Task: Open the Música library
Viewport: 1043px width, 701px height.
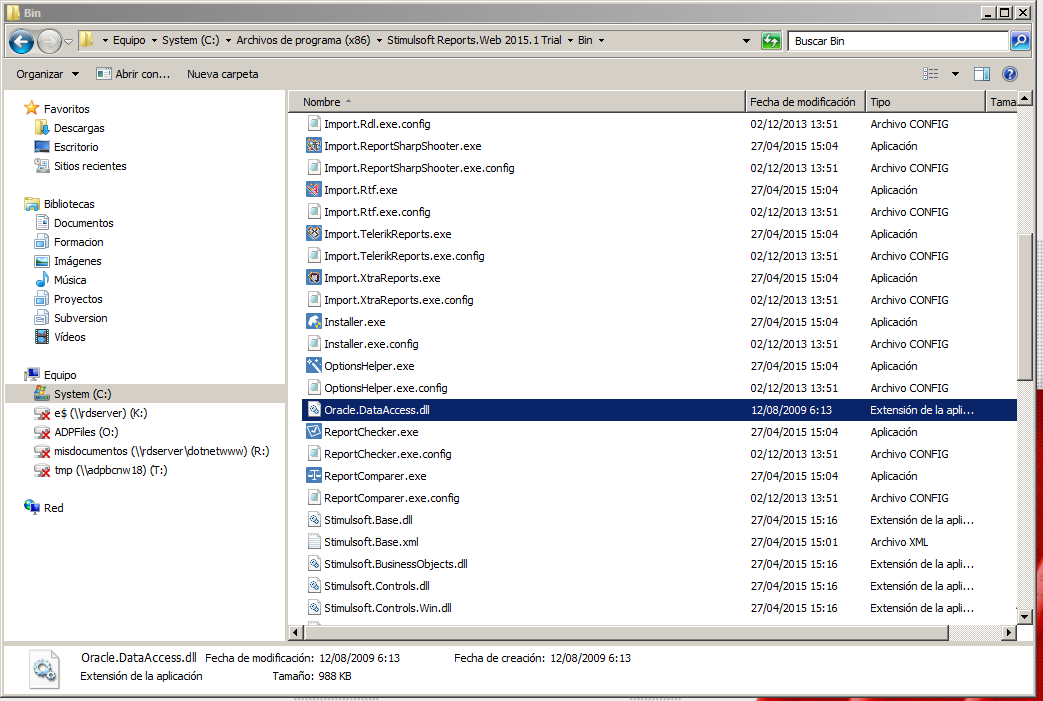Action: 70,280
